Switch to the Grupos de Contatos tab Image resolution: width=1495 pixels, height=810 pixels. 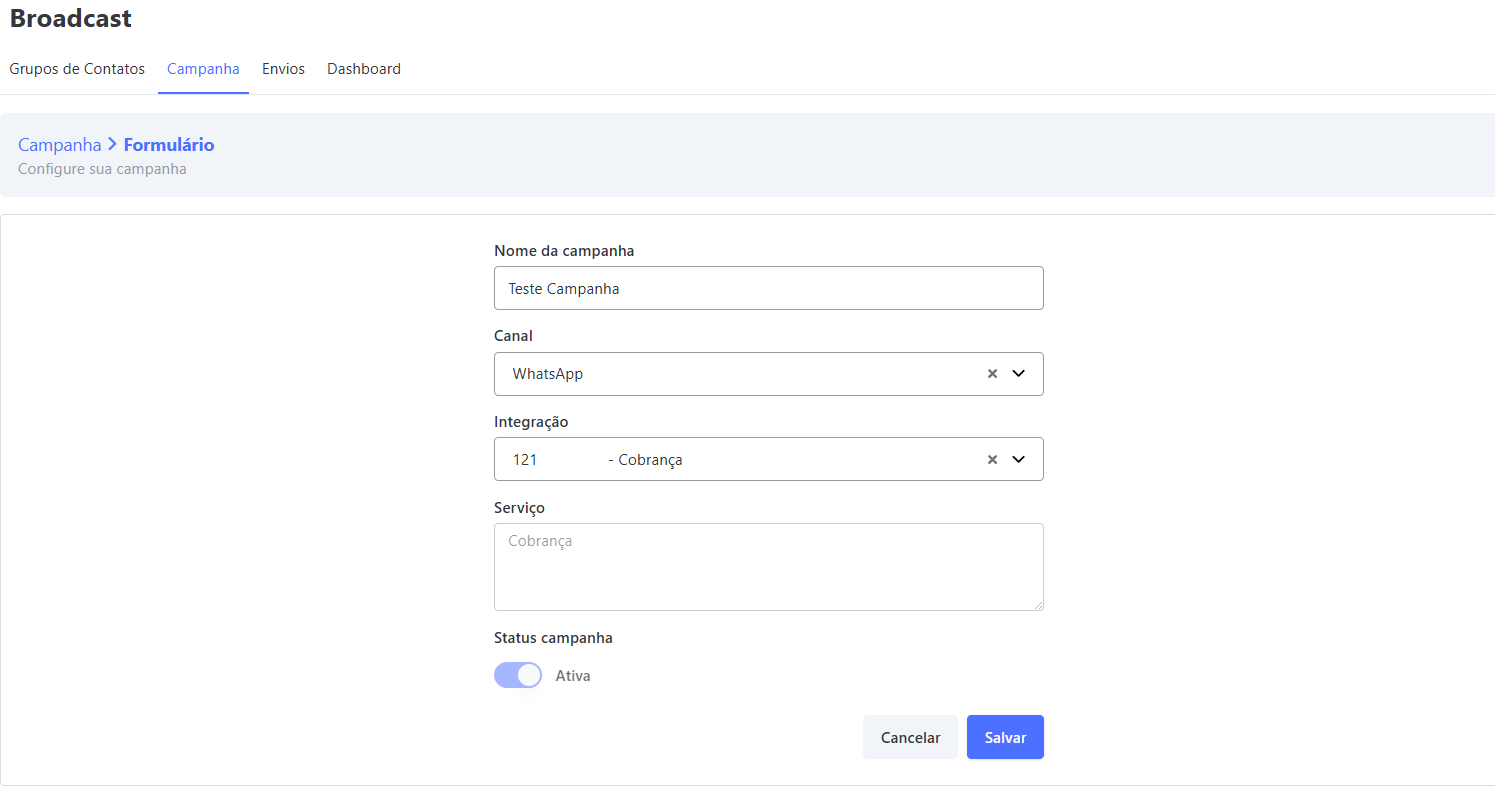(77, 69)
